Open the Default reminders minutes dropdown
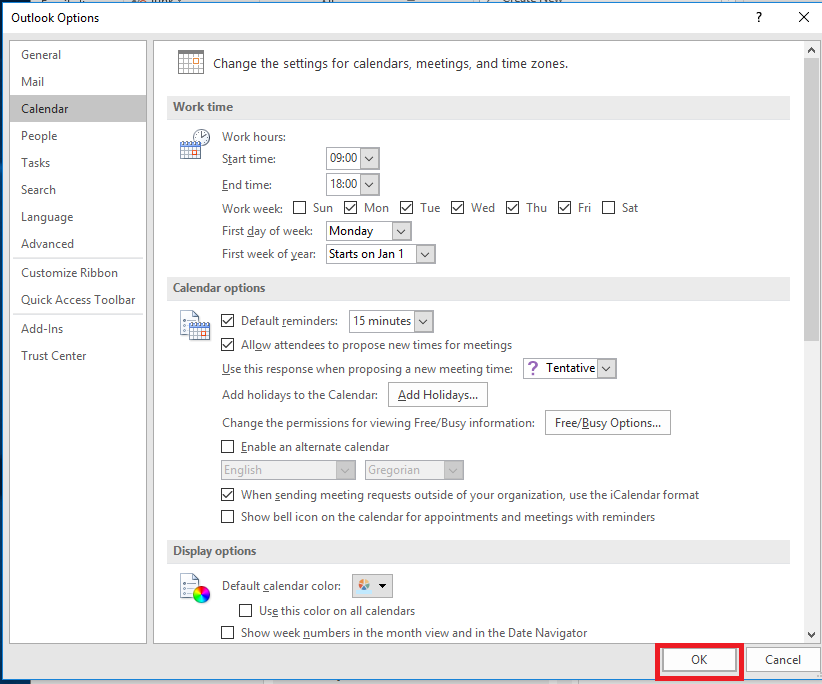Screen dimensions: 822x684 click(x=424, y=321)
